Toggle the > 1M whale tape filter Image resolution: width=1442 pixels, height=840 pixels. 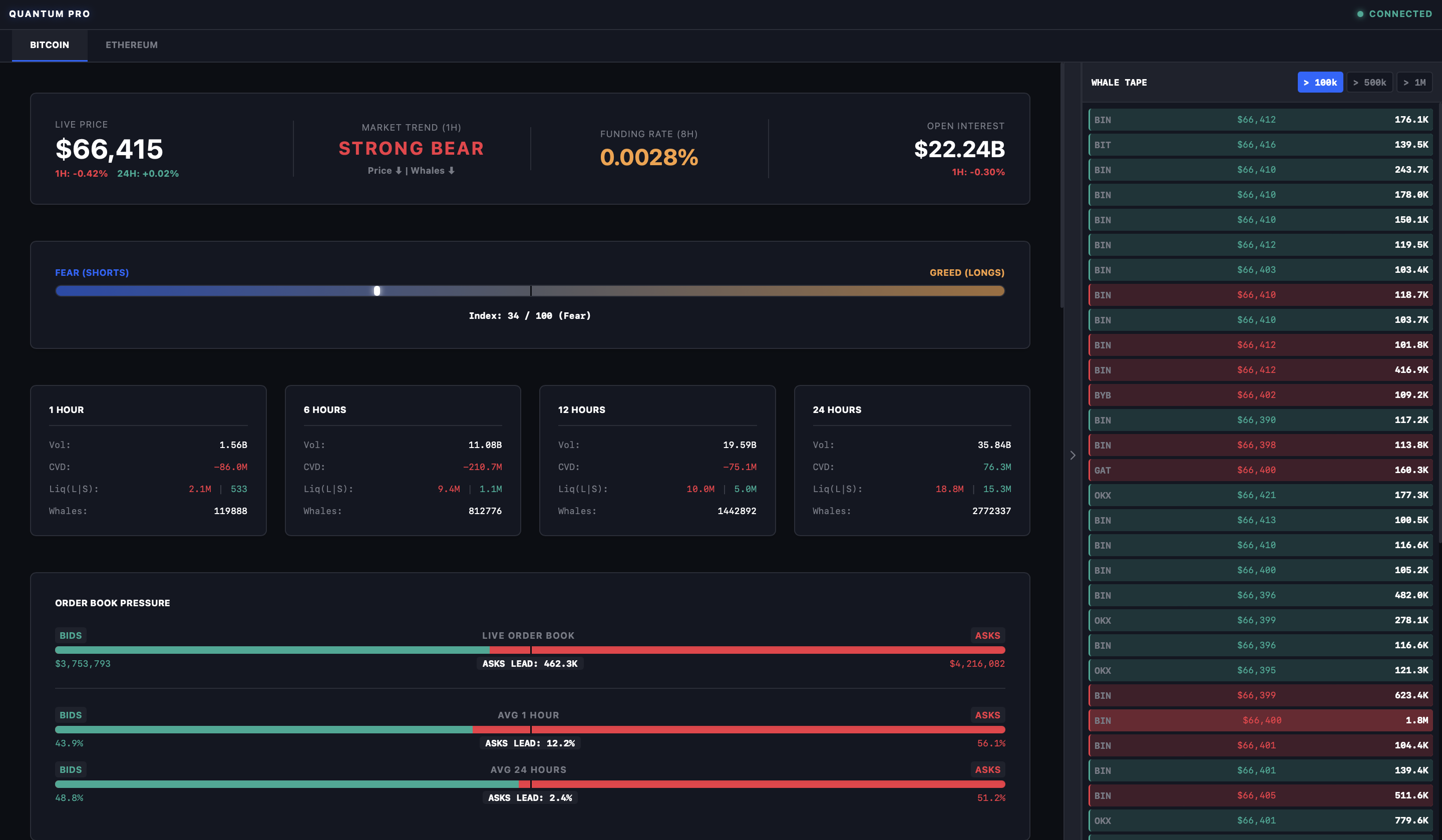tap(1414, 83)
